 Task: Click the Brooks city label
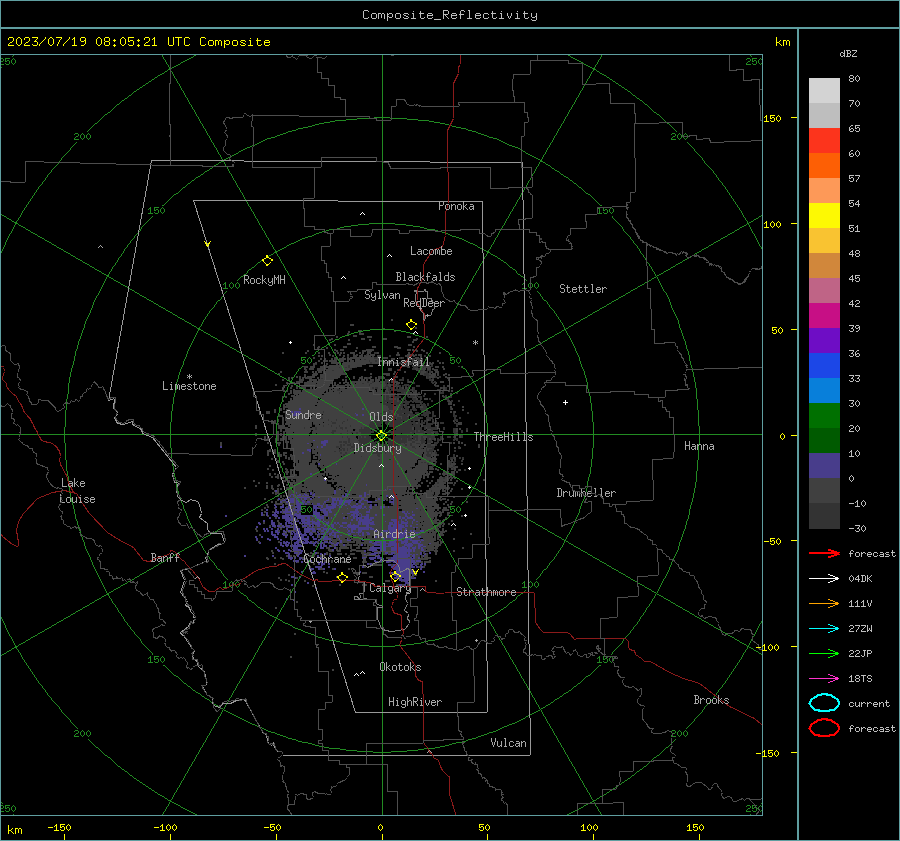point(711,700)
